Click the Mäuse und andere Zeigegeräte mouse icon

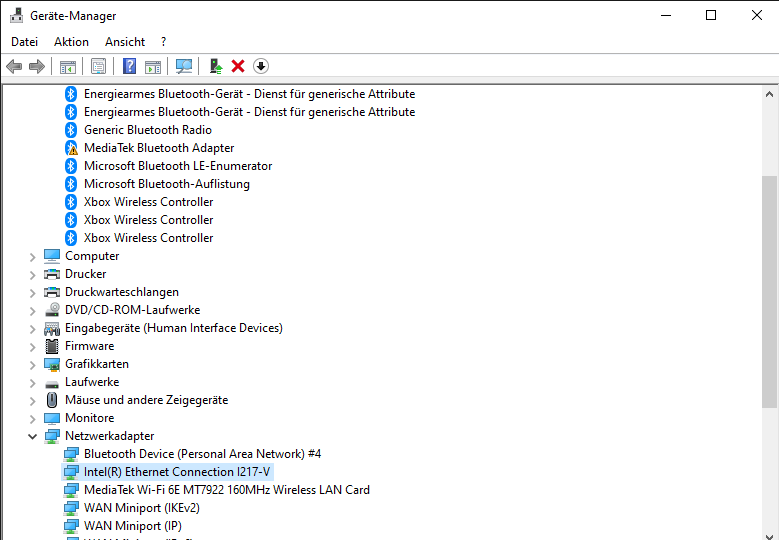tap(52, 400)
